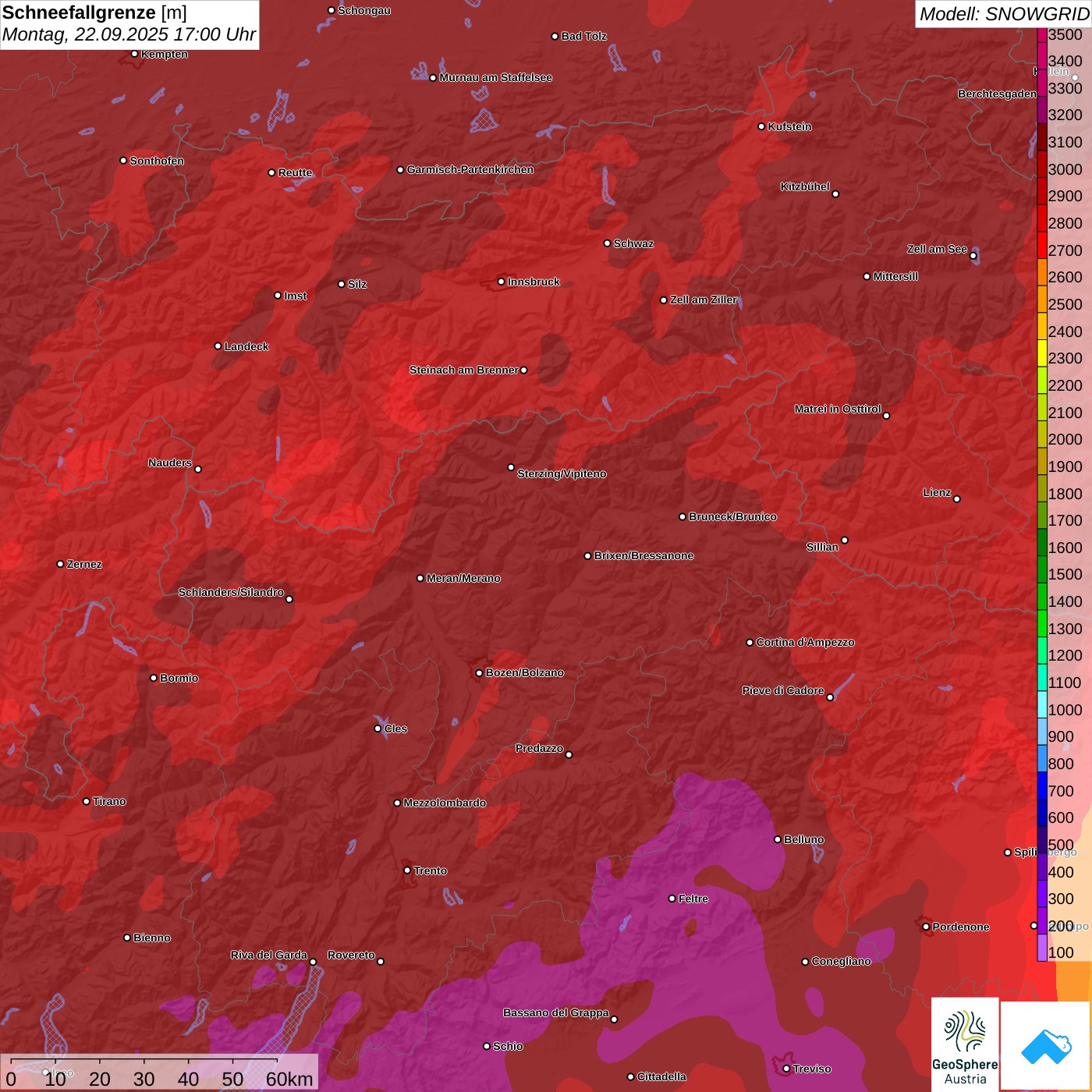
Task: Click the 'Murnau am Staffelsee' map label
Action: pyautogui.click(x=496, y=78)
